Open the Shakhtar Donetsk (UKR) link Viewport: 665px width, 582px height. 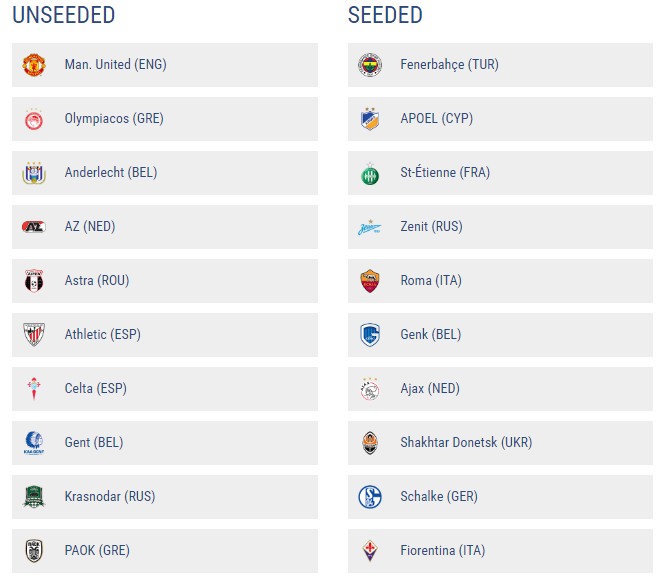click(466, 443)
